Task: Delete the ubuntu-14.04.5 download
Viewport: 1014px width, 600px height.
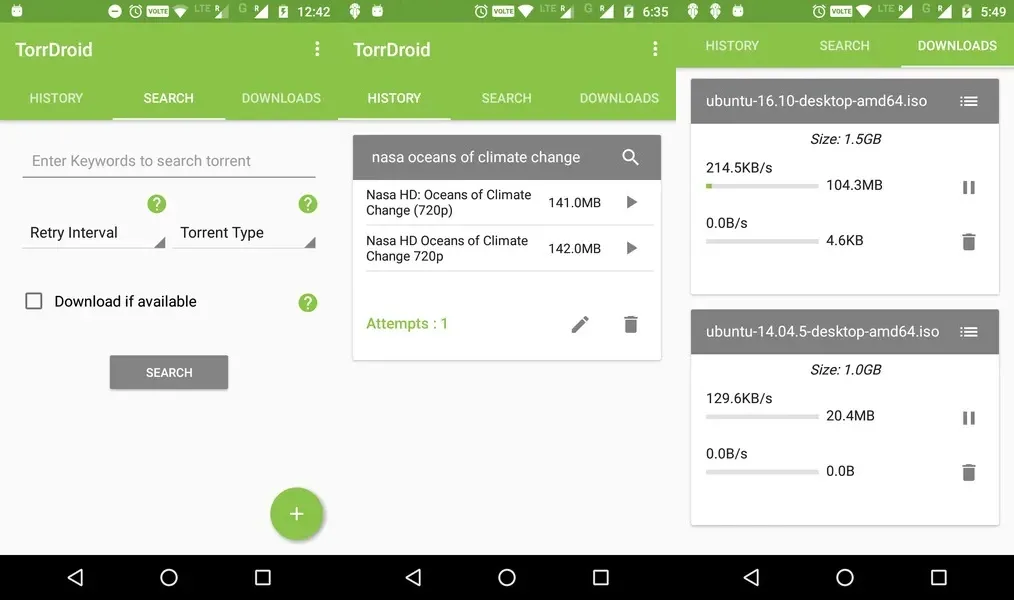Action: pos(968,473)
